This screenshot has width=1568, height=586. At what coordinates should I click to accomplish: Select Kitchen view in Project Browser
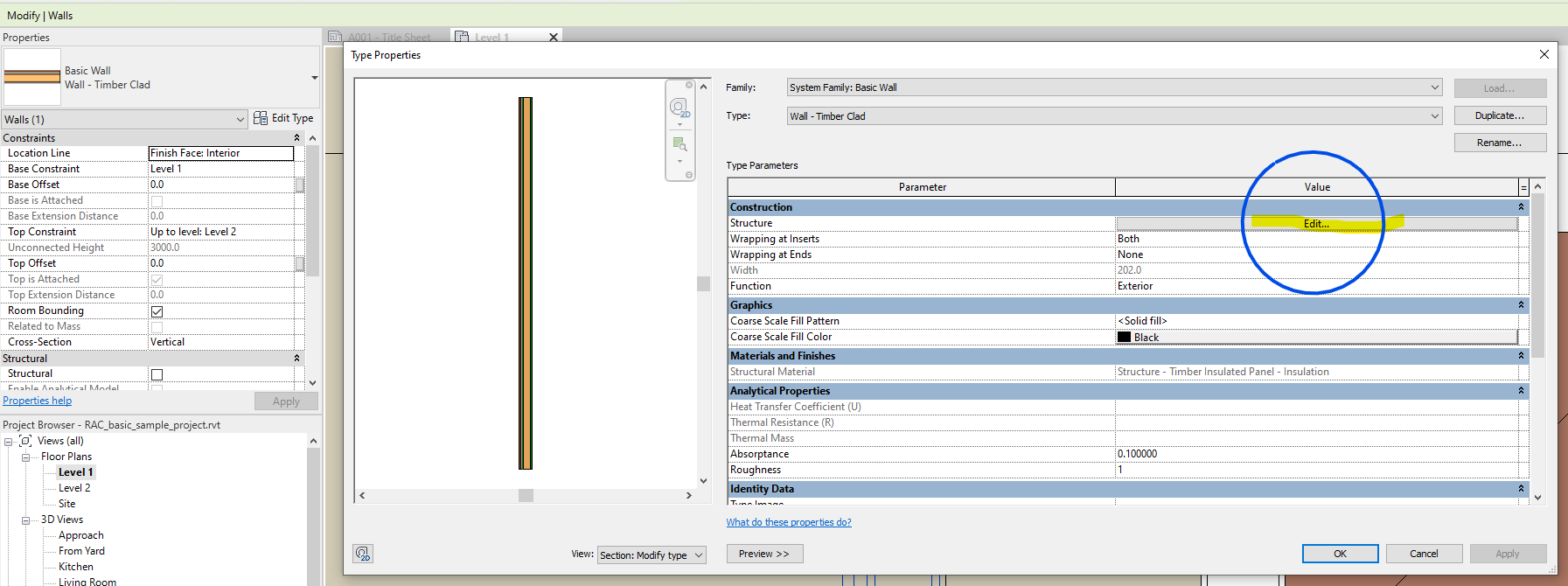click(x=76, y=567)
